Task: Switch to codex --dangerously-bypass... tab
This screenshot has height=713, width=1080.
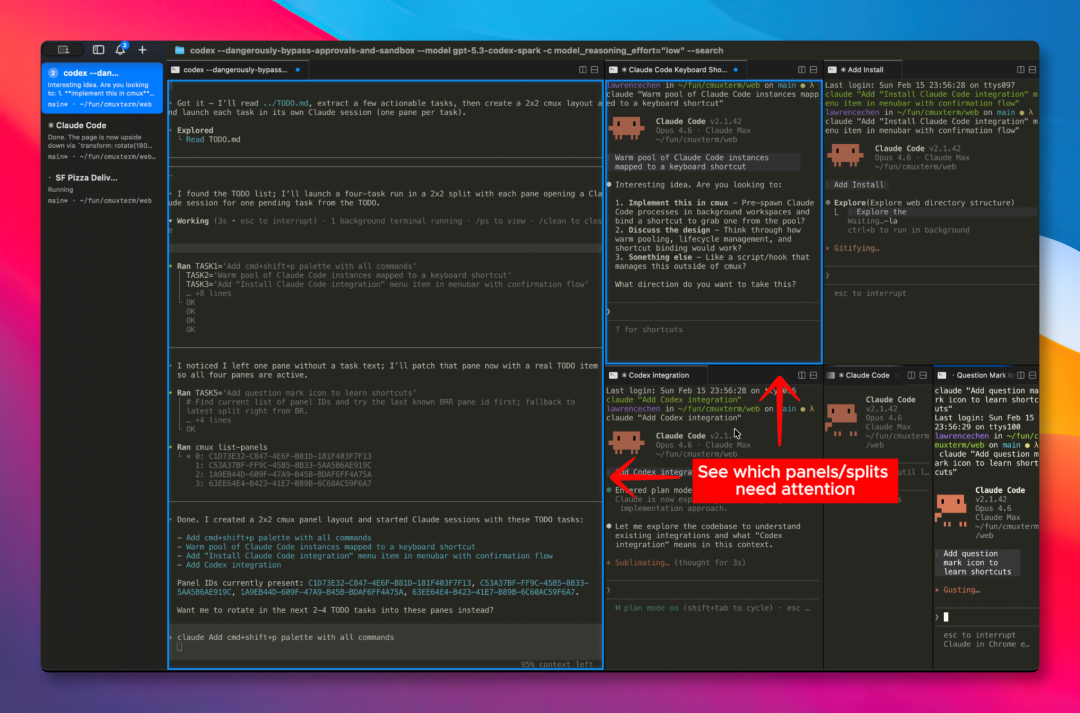Action: (236, 70)
